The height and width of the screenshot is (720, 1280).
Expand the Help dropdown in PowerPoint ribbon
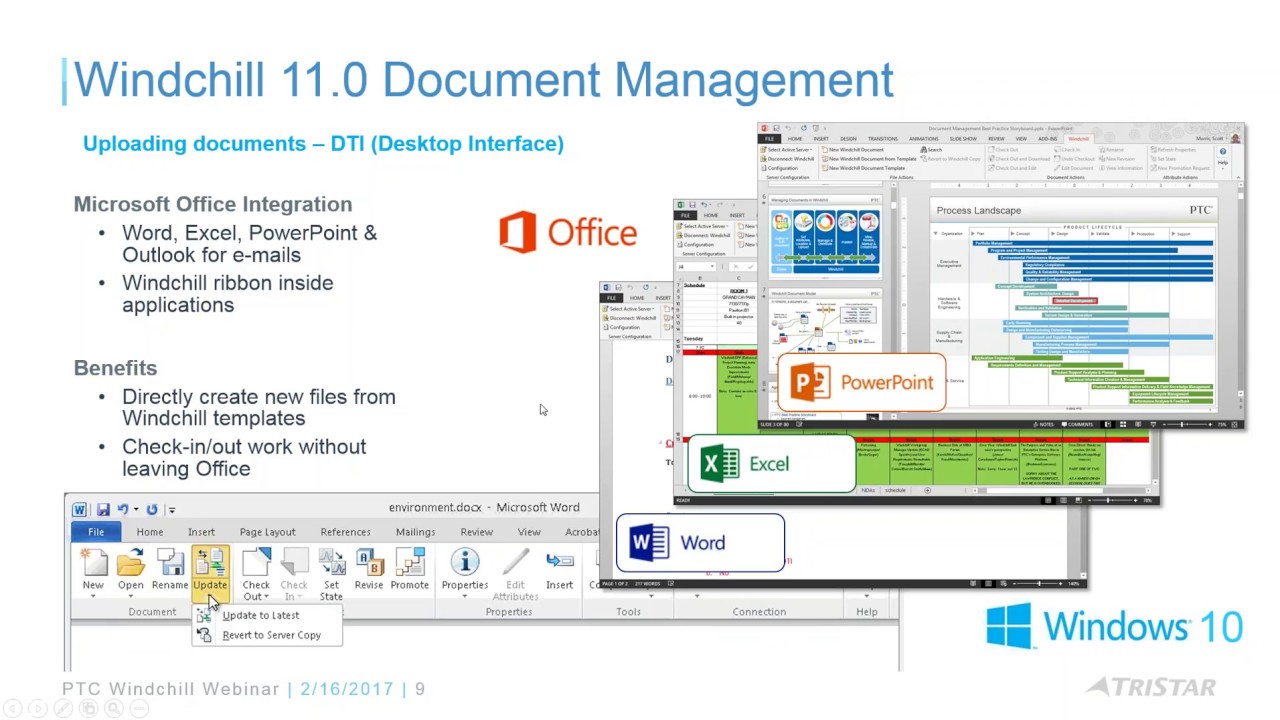pyautogui.click(x=1222, y=170)
